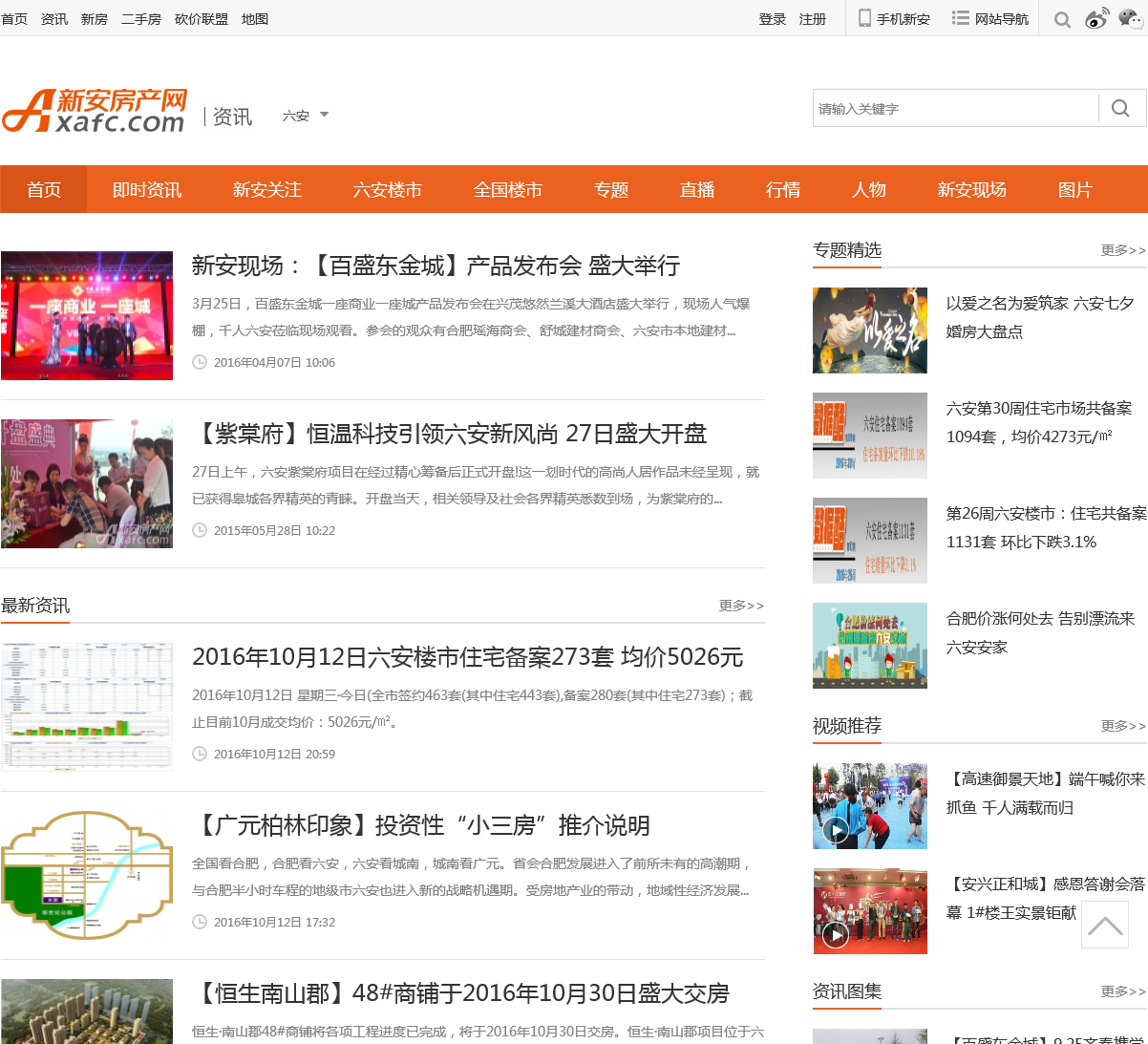1148x1044 pixels.
Task: Click the xafc.com 新安房产网 logo
Action: [94, 111]
